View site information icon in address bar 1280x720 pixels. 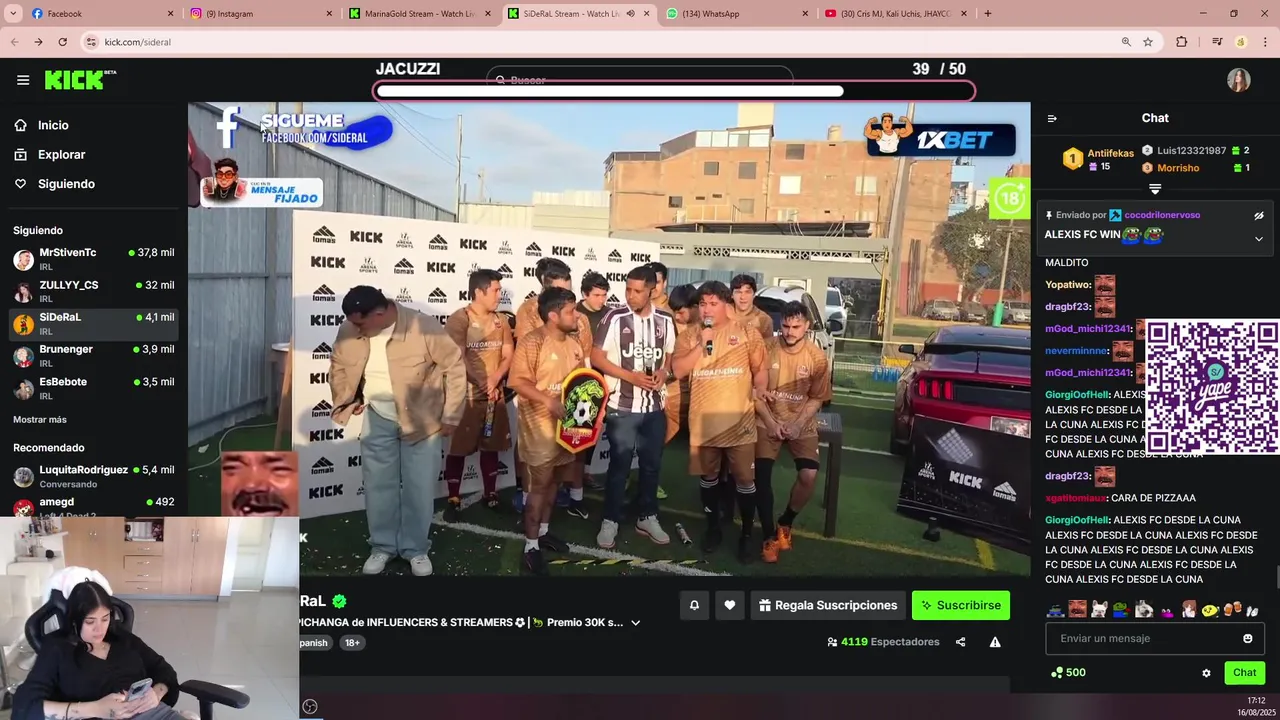click(92, 42)
